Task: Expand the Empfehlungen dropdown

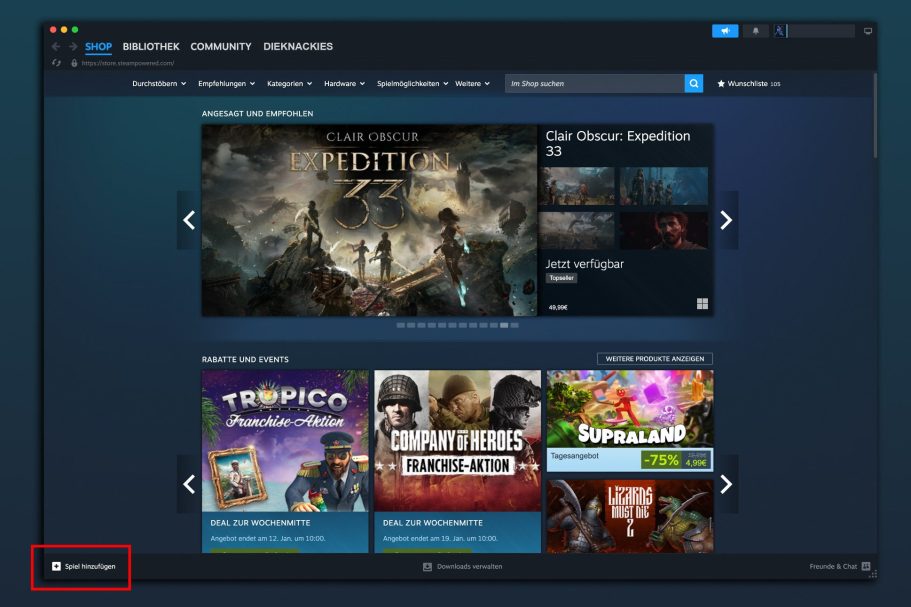Action: coord(227,84)
